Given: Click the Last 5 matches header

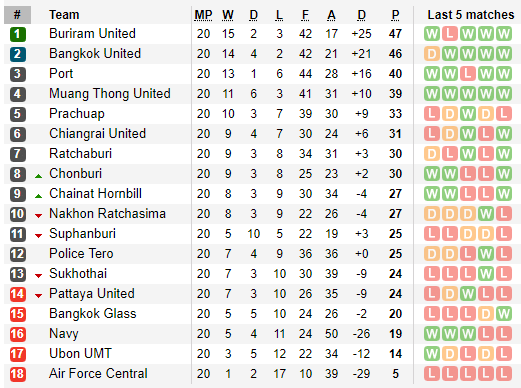Looking at the screenshot, I should coord(471,15).
